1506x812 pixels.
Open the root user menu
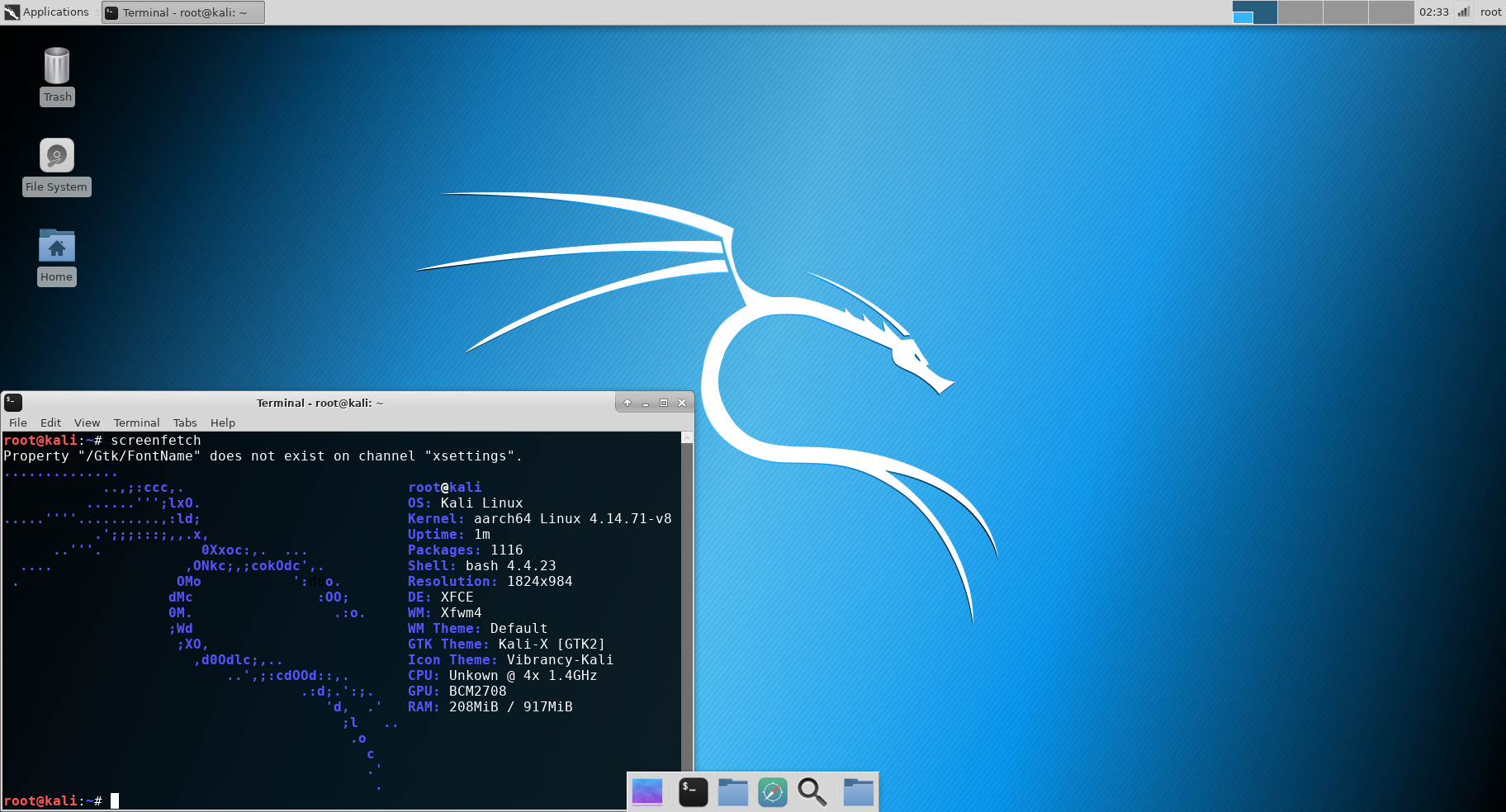pos(1490,12)
